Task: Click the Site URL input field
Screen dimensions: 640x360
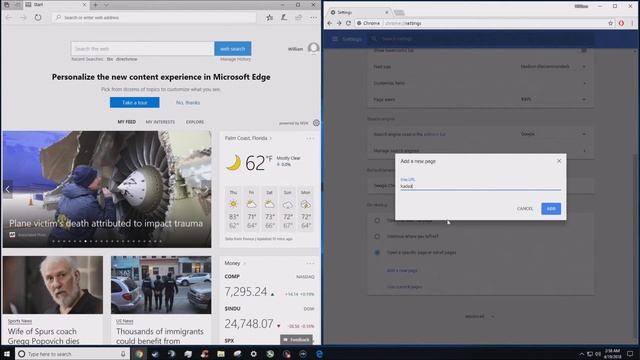Action: [x=480, y=186]
